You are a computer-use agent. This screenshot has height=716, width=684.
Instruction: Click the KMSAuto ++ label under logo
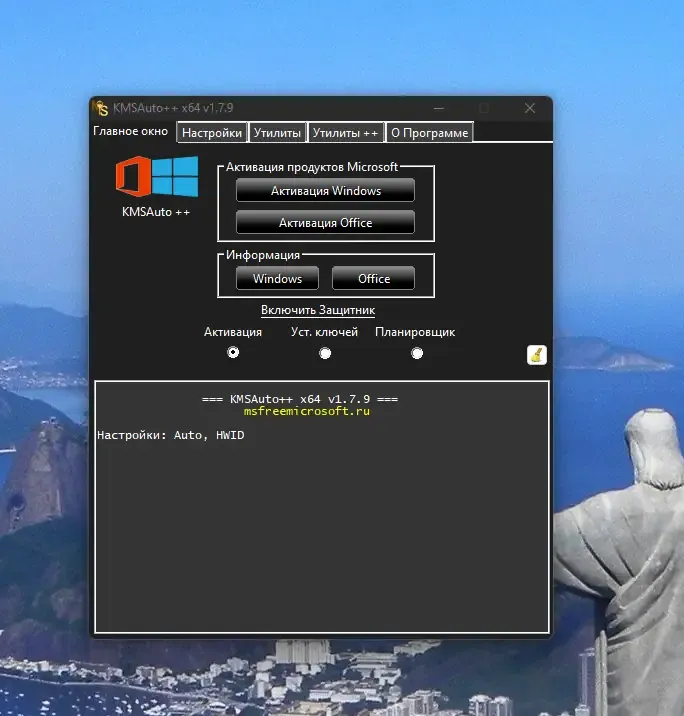(x=156, y=212)
